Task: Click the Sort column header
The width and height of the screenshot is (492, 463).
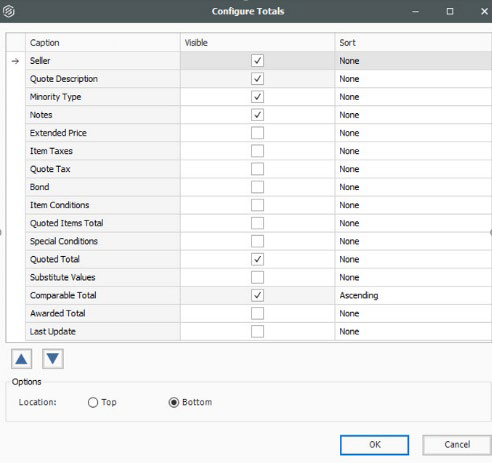Action: point(413,42)
